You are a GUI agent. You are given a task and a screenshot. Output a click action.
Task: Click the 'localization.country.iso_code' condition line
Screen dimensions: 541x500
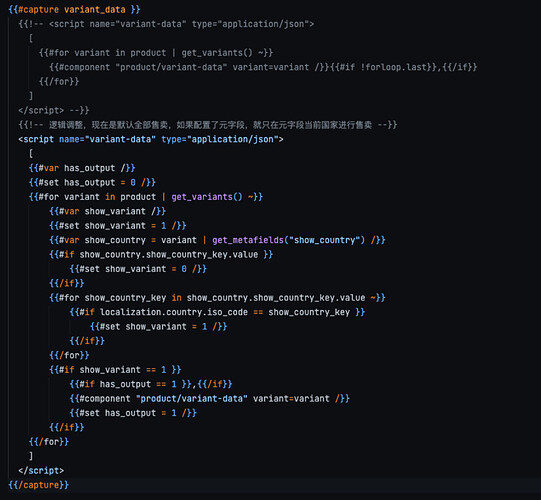pyautogui.click(x=217, y=312)
